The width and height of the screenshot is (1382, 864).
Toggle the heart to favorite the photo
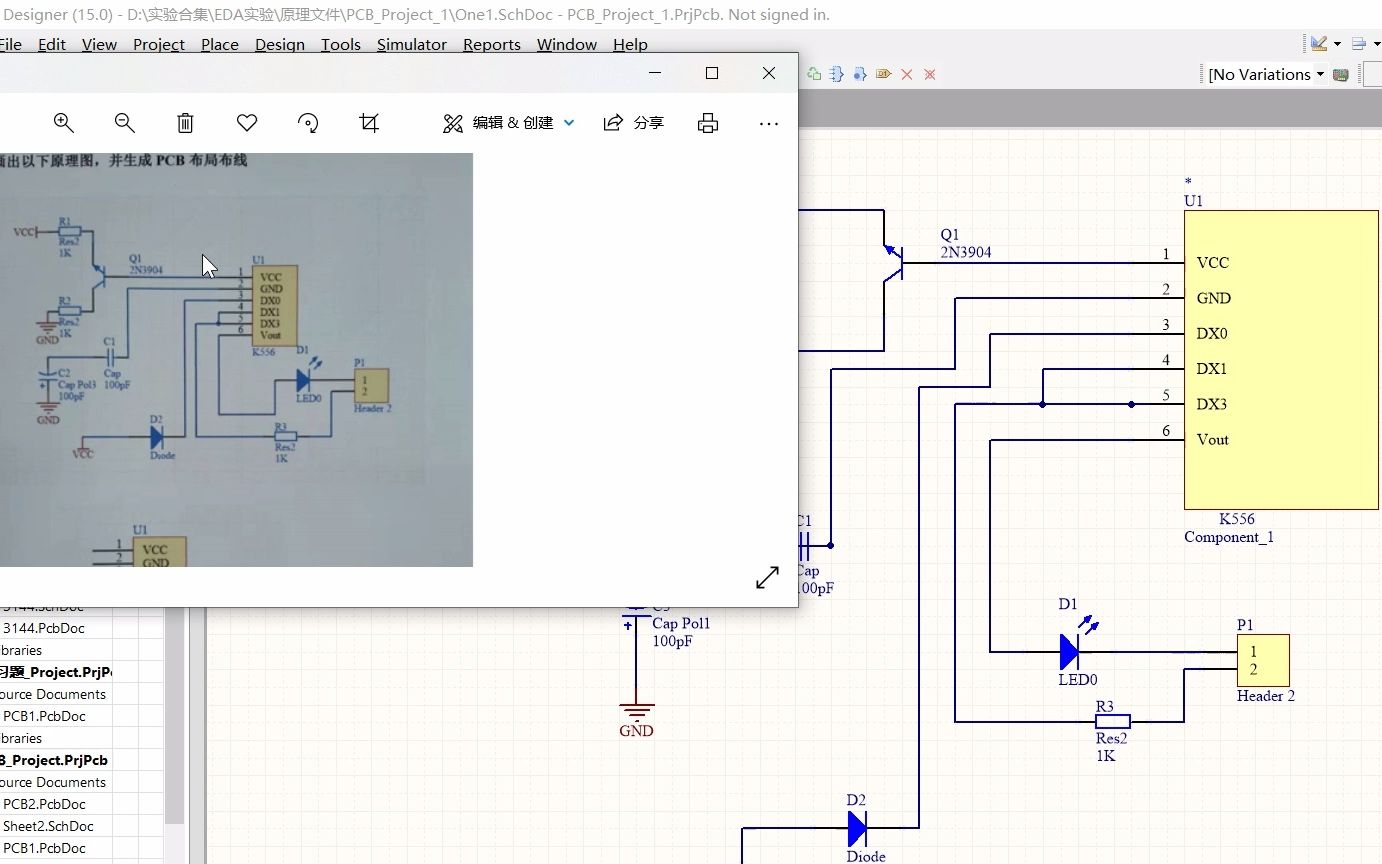pyautogui.click(x=246, y=122)
